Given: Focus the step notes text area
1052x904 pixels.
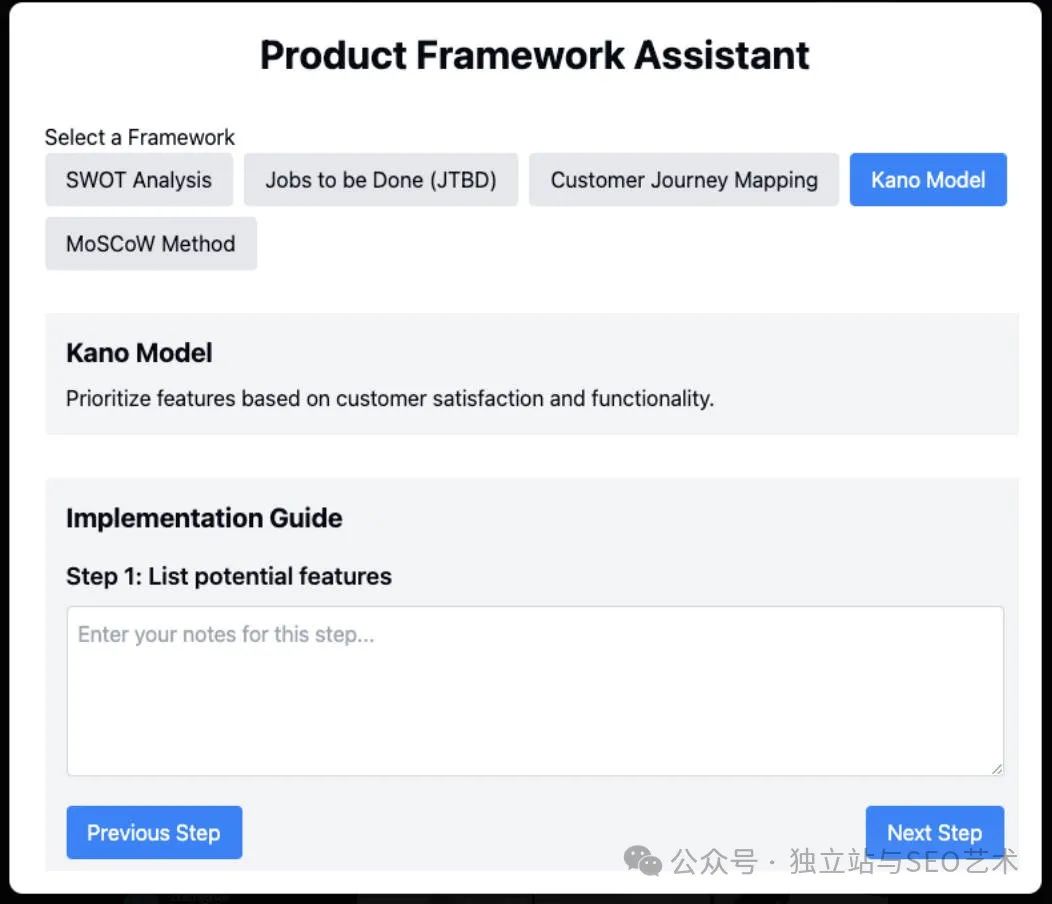Looking at the screenshot, I should (x=535, y=690).
